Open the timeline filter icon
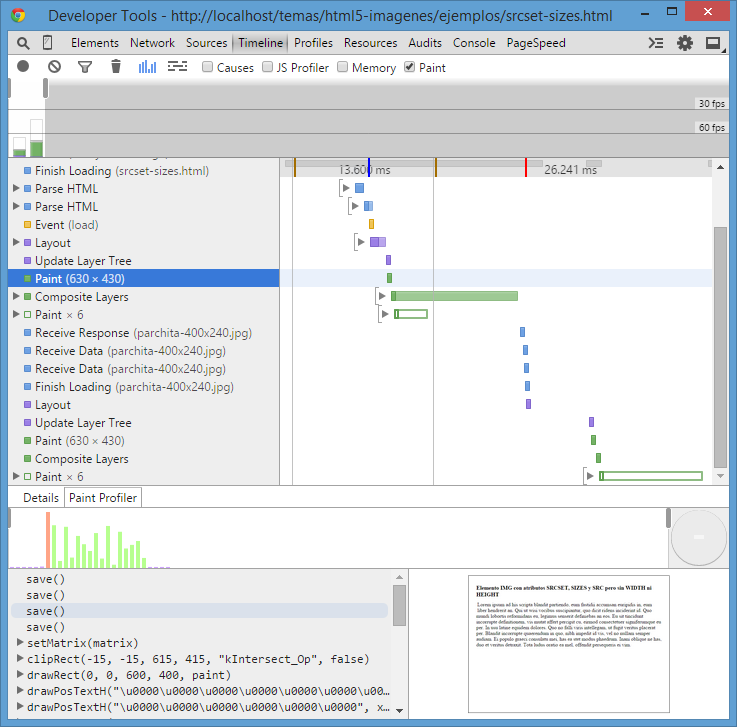The height and width of the screenshot is (727, 737). (85, 67)
